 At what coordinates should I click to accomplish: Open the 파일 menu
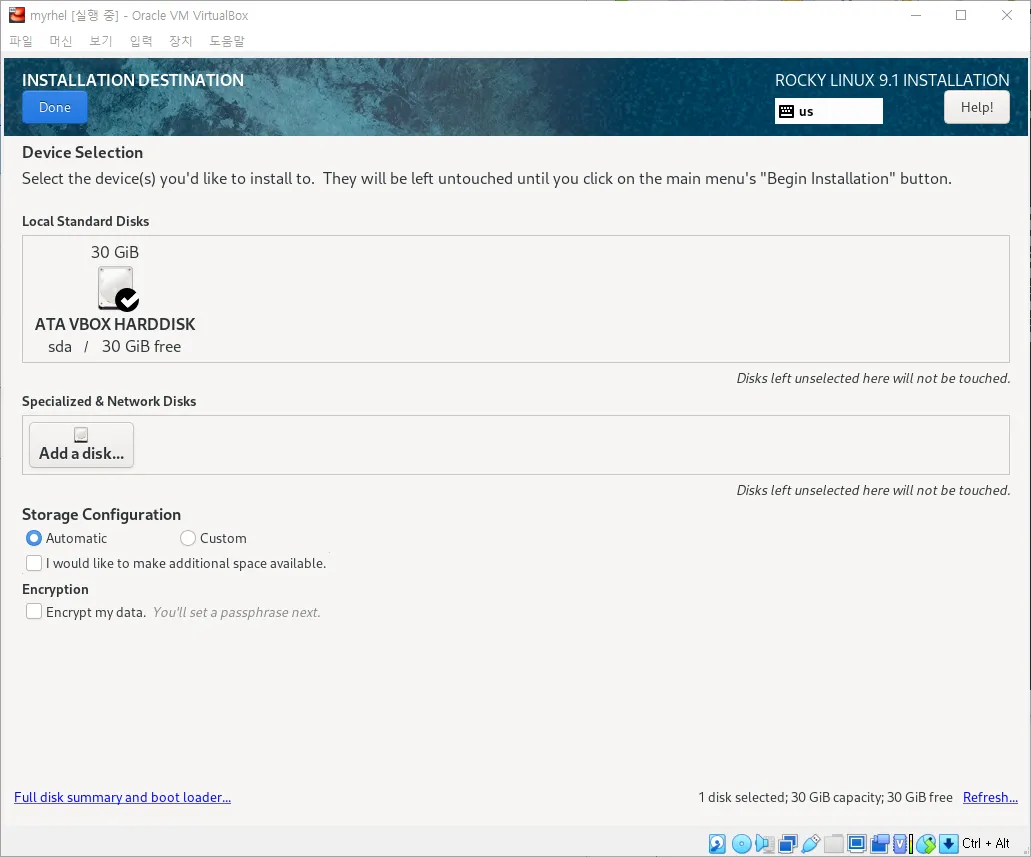pos(21,41)
